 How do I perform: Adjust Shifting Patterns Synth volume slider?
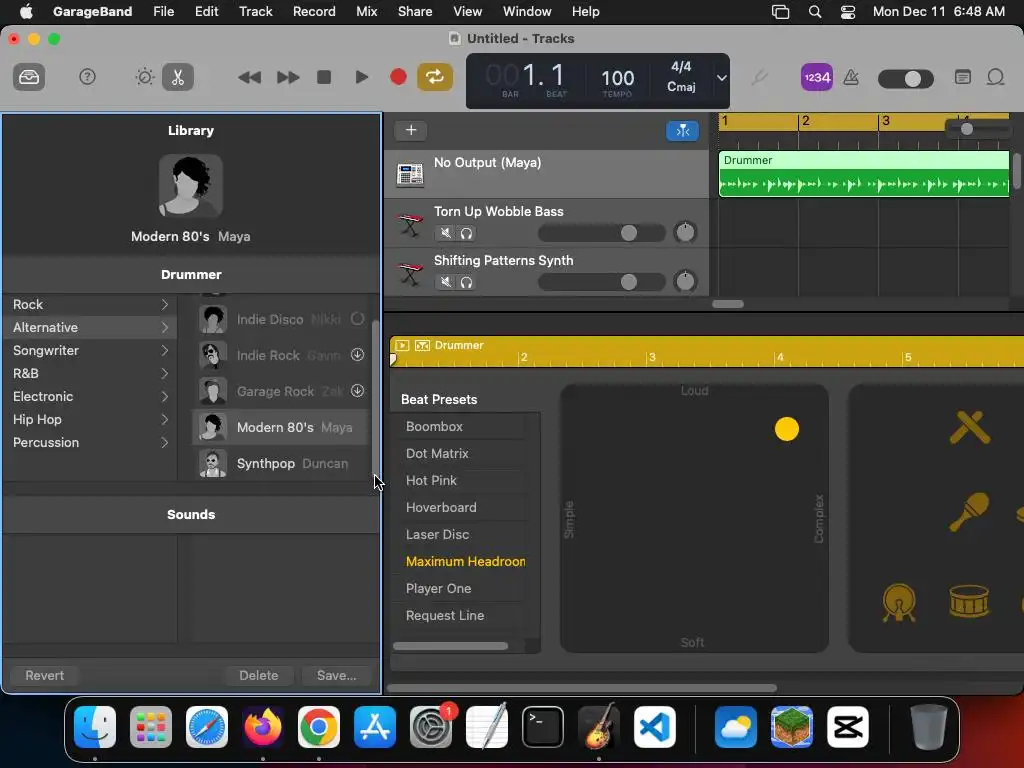coord(601,282)
